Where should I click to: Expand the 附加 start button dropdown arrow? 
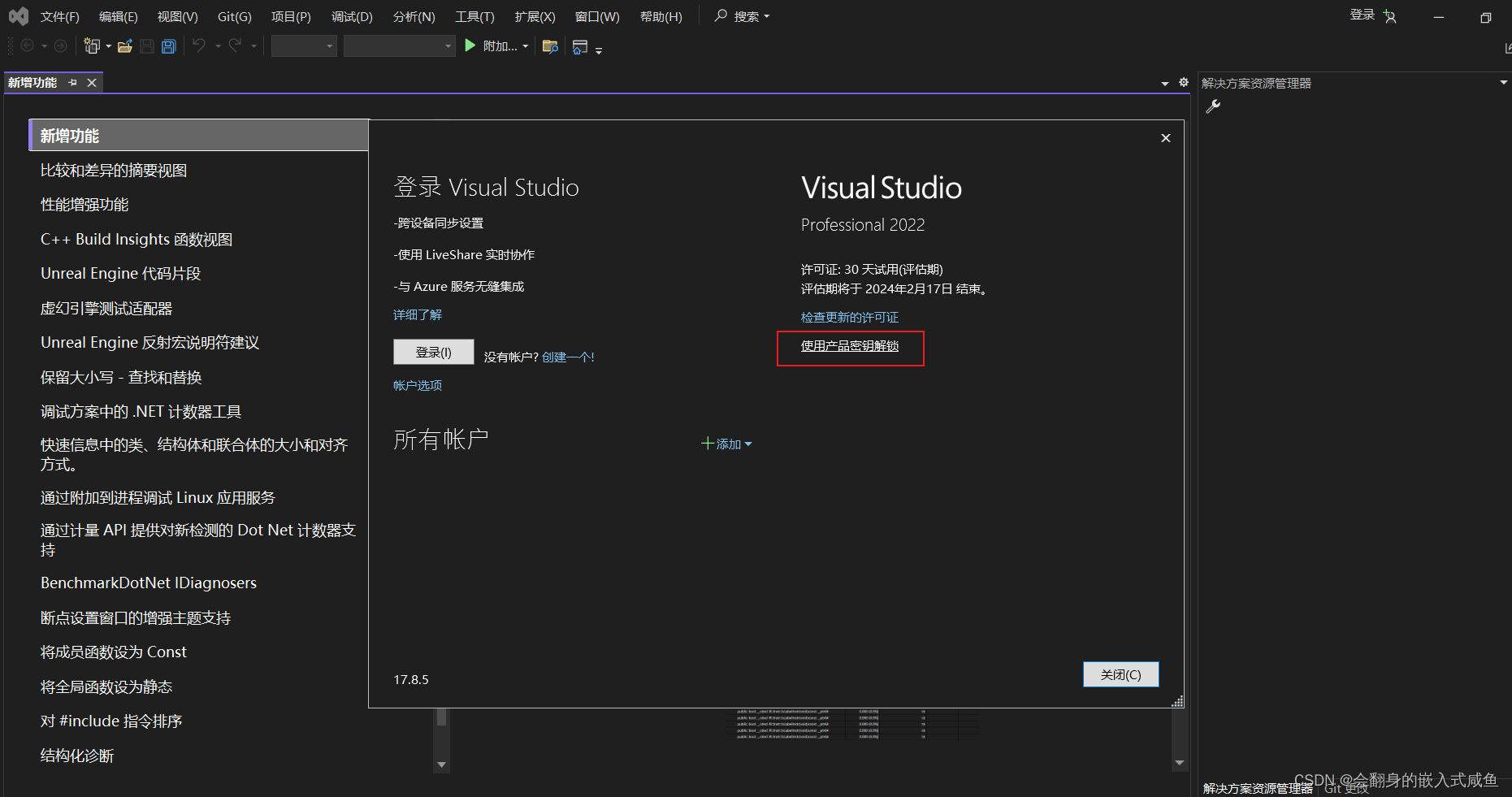(526, 46)
